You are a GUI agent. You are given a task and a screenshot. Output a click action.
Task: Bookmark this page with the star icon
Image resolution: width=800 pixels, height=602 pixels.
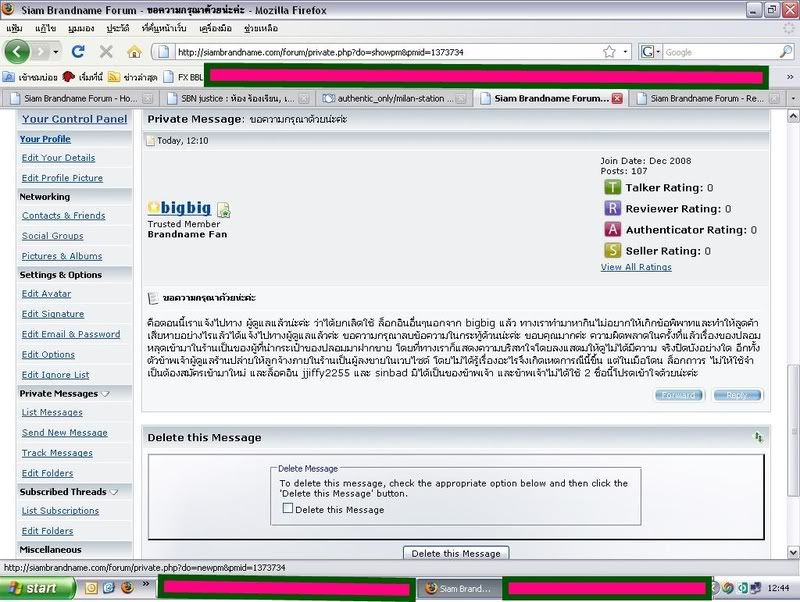click(x=609, y=51)
